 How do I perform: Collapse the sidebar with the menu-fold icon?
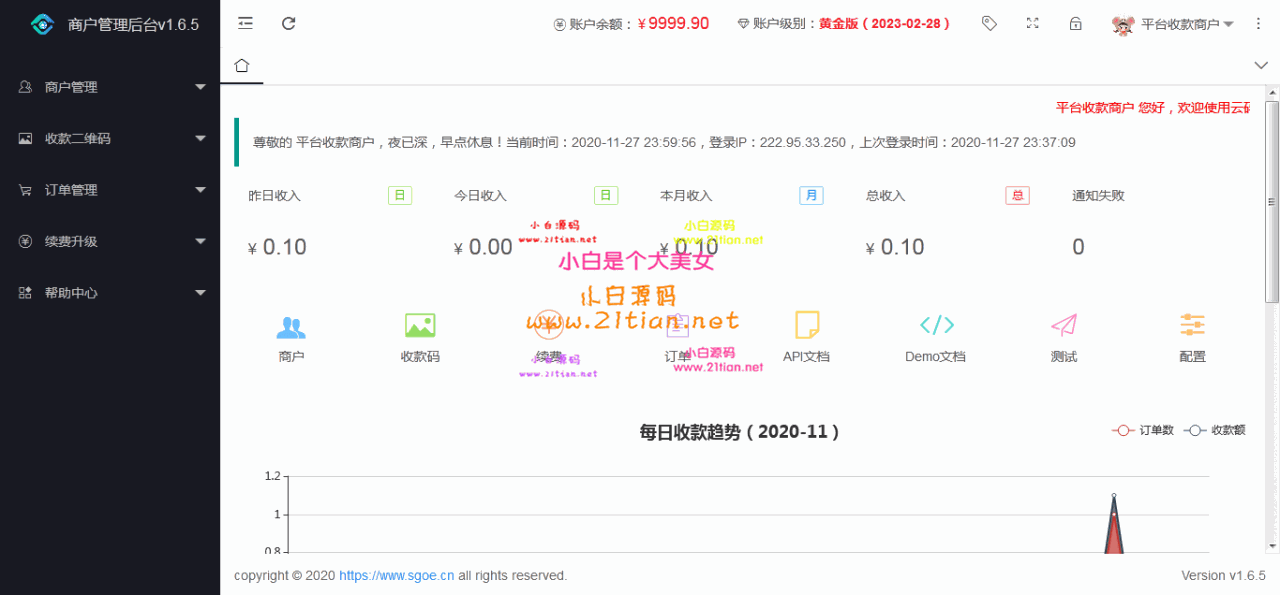click(245, 23)
